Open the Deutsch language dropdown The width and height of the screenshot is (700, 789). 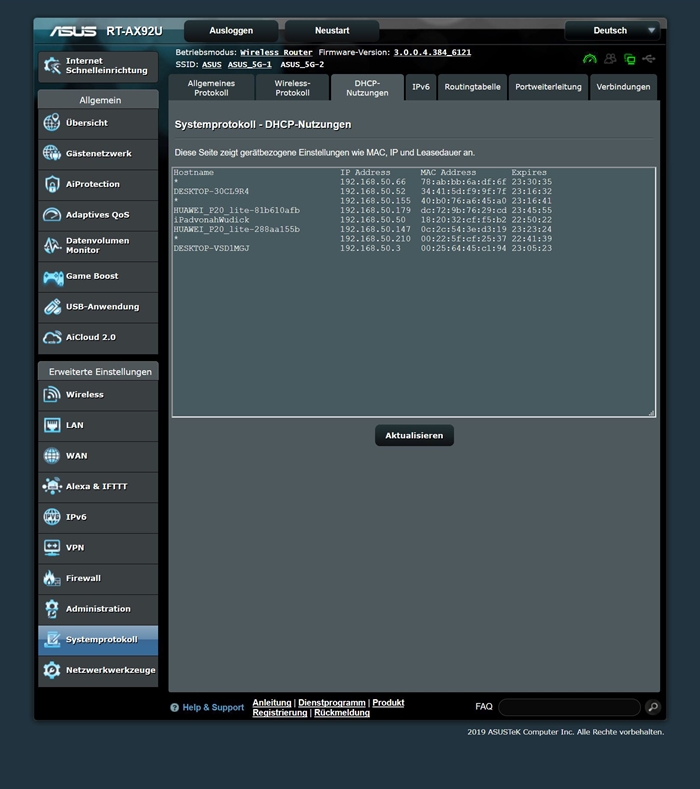coord(613,31)
